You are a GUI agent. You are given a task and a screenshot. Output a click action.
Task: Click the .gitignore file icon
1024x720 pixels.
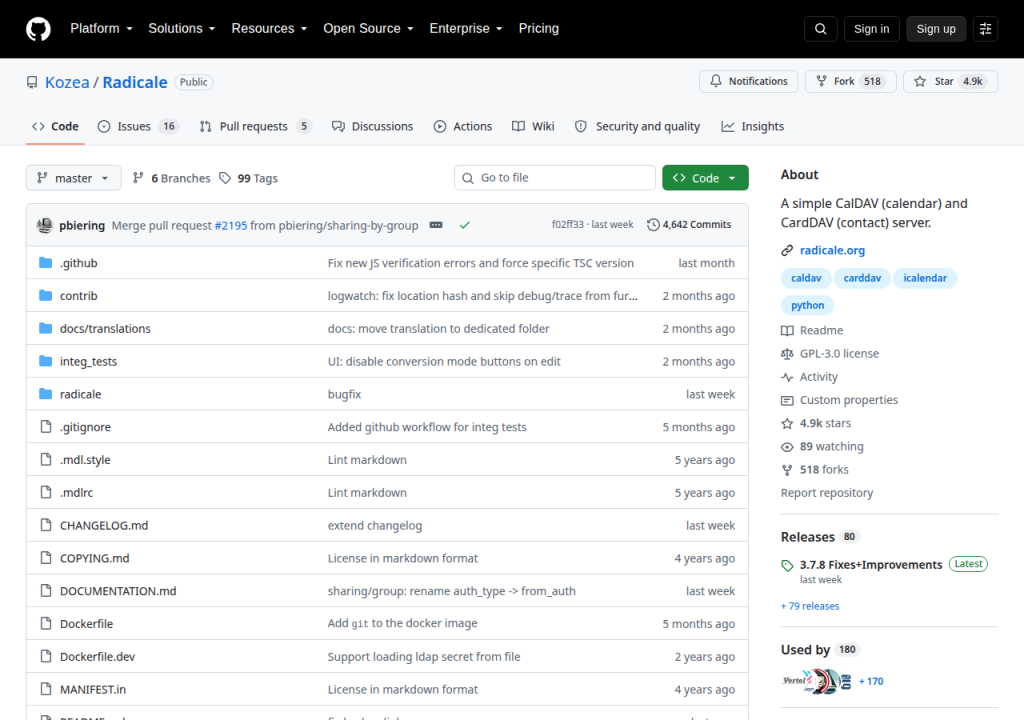tap(46, 427)
